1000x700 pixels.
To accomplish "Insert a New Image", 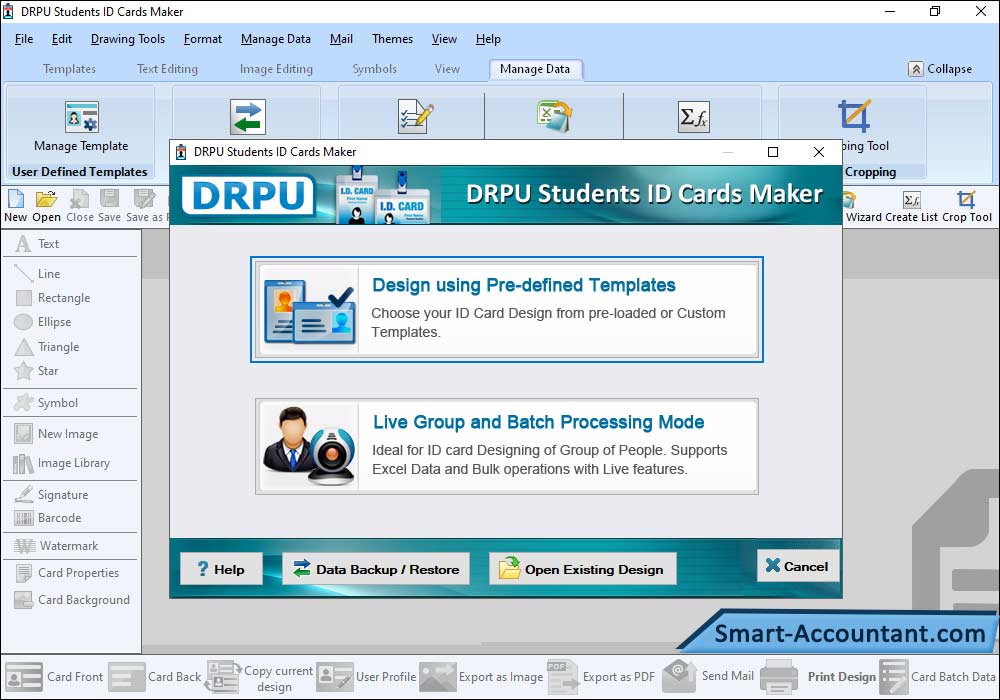I will point(57,434).
